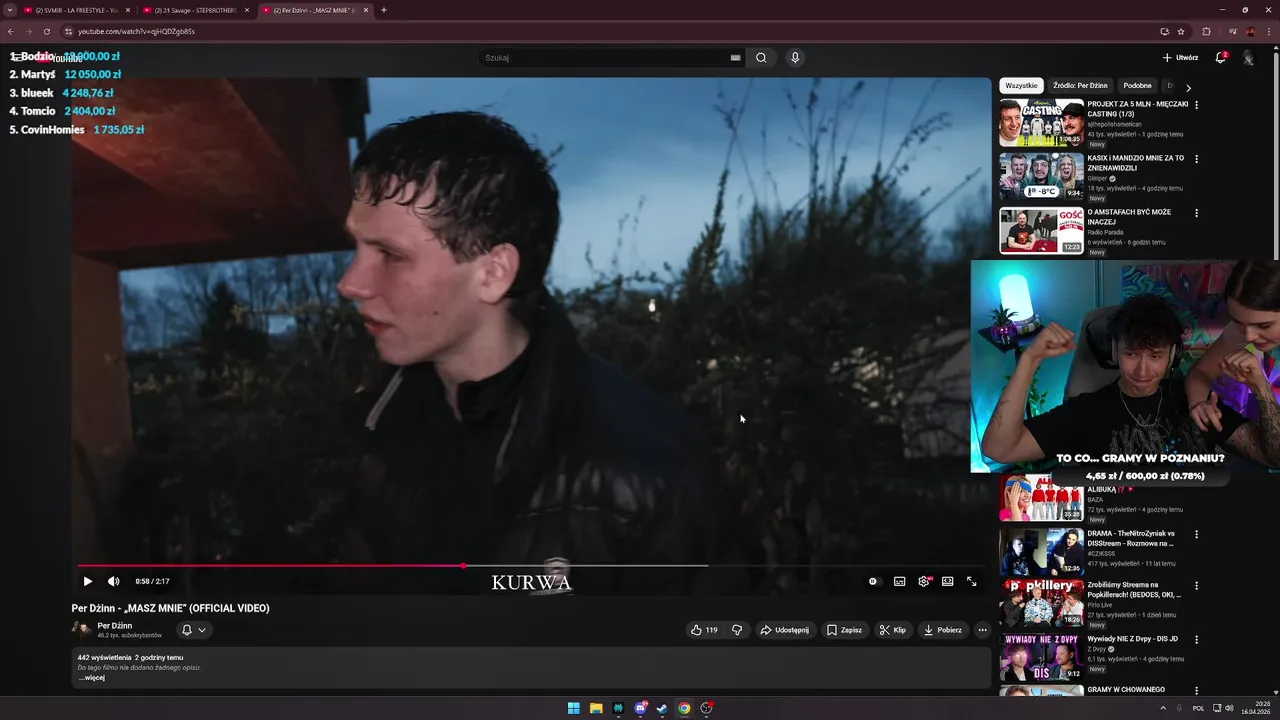Play the video with the play button
Screen dimensions: 1280x720
88,581
